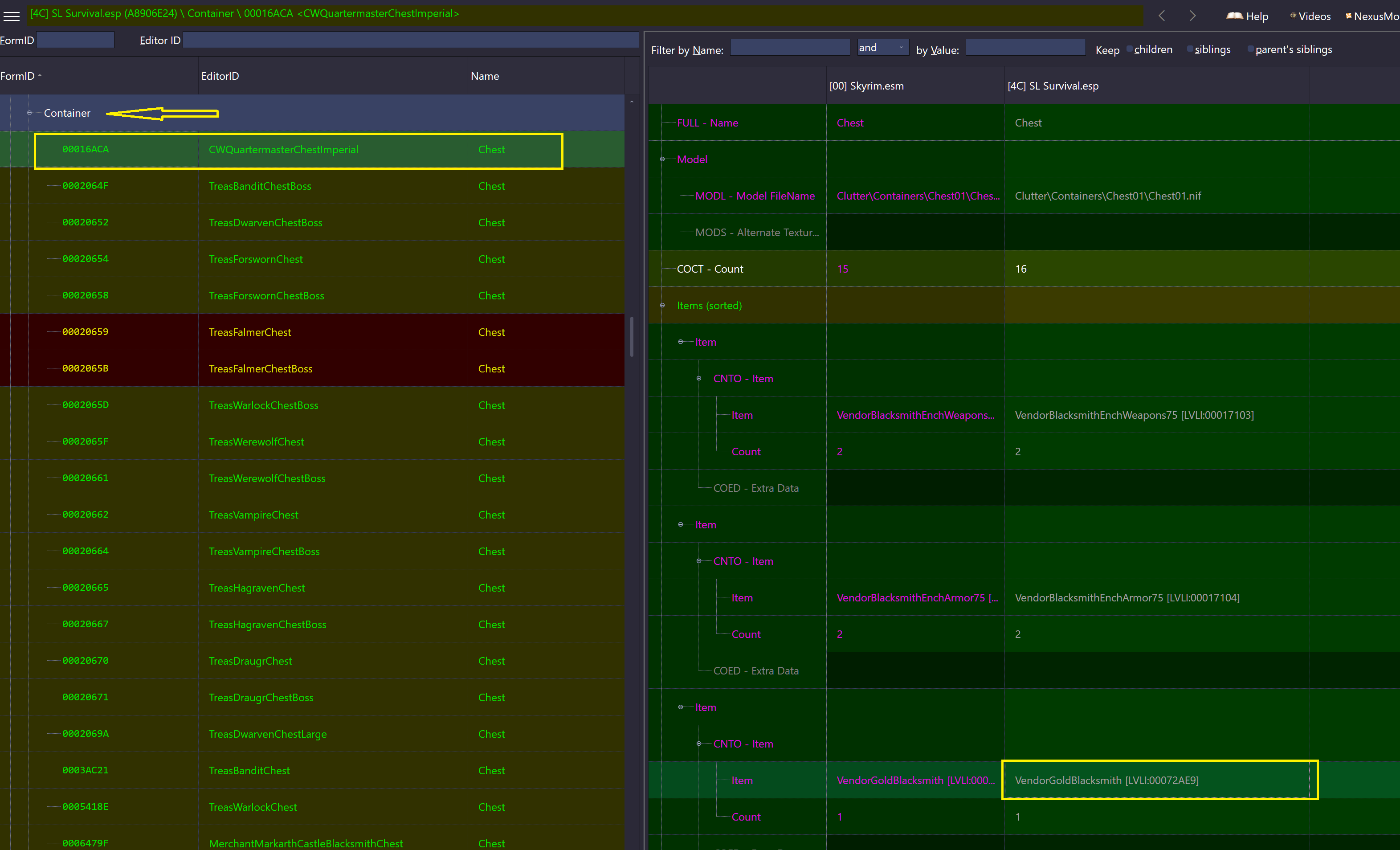
Task: Select the [4C] SL Survival.esp column header
Action: click(x=1157, y=86)
